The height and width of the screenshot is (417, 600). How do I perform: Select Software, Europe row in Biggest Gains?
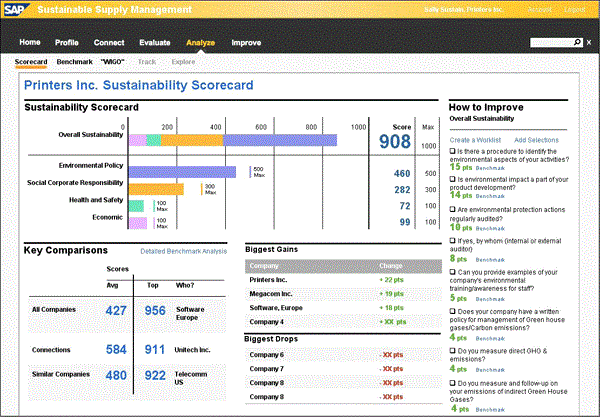click(343, 308)
